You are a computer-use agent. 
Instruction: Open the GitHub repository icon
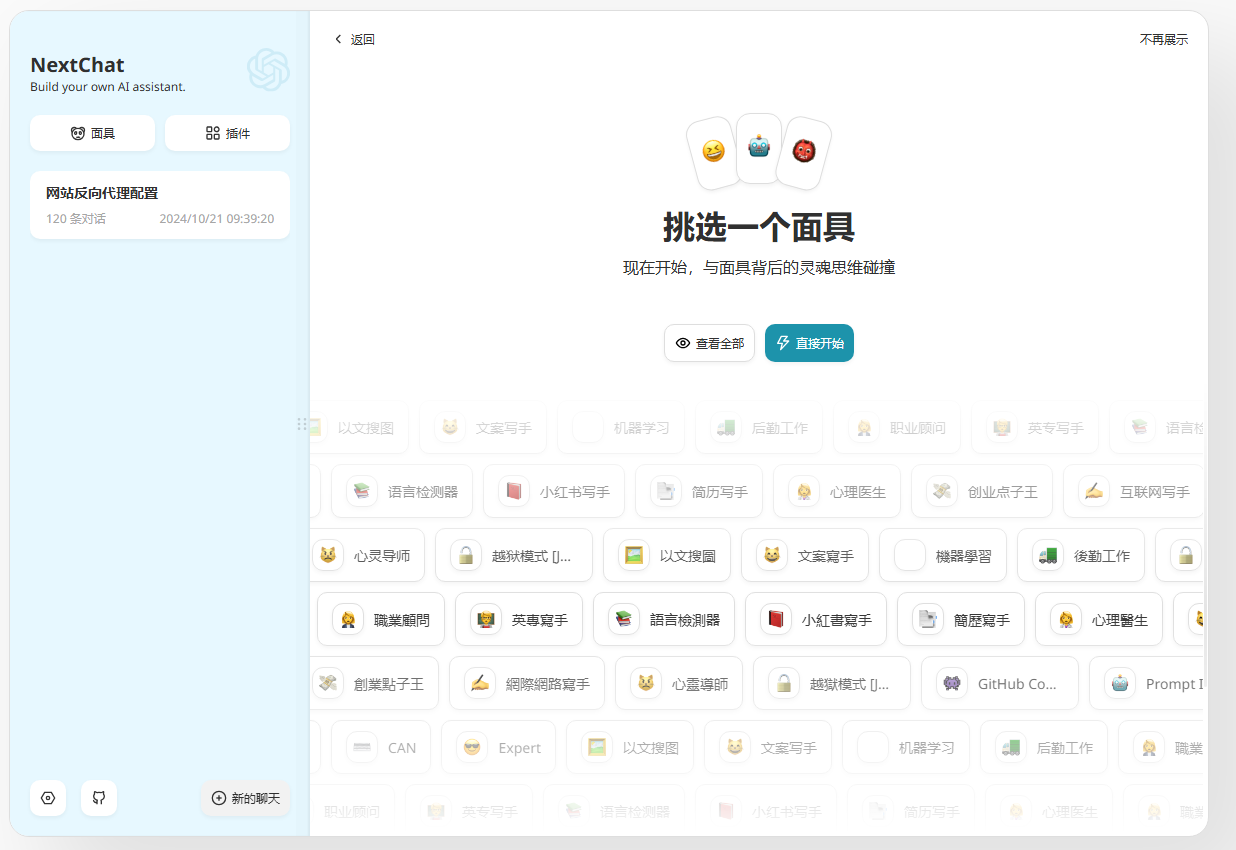click(x=99, y=798)
